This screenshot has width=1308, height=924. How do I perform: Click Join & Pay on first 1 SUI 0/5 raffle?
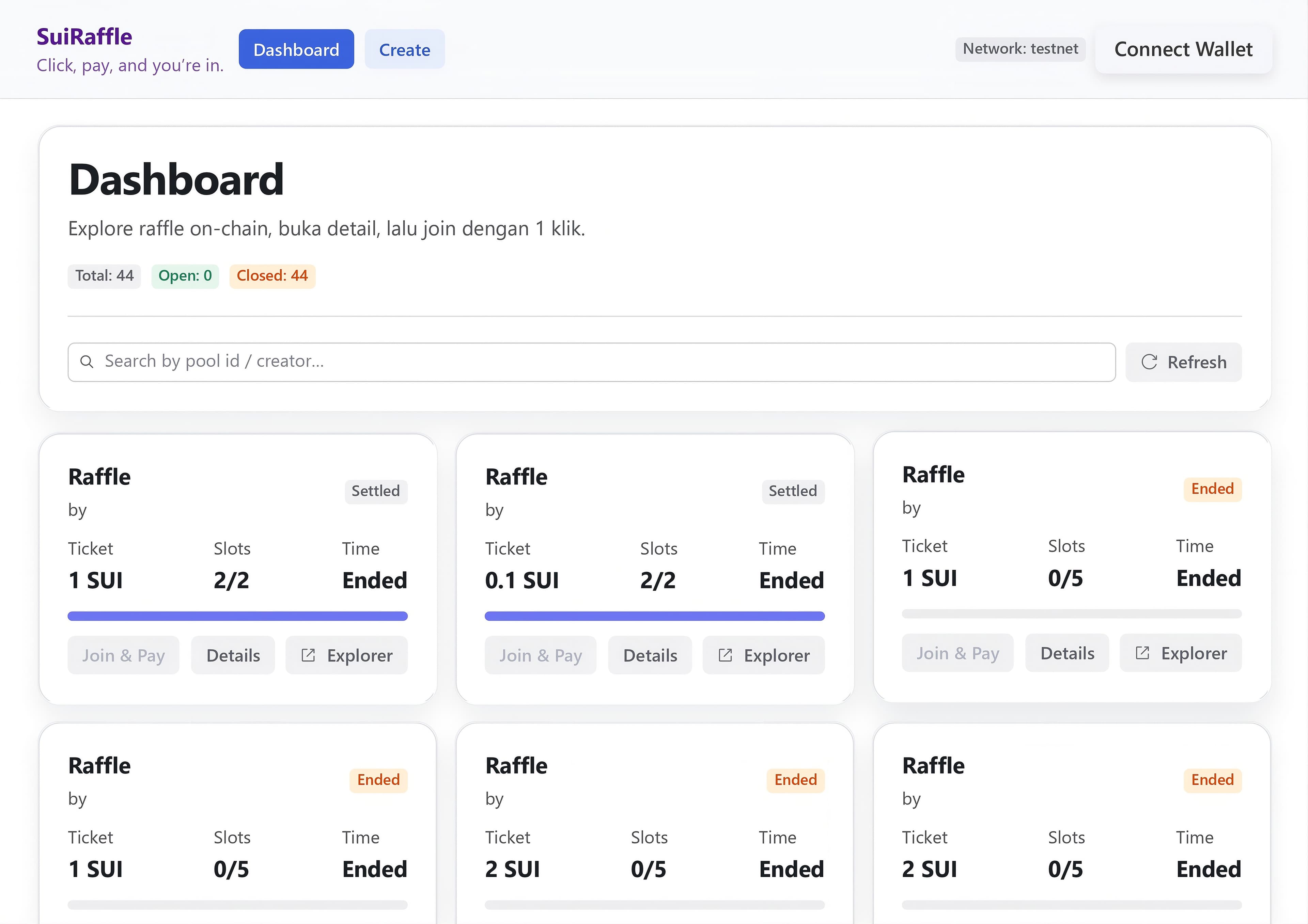tap(957, 653)
